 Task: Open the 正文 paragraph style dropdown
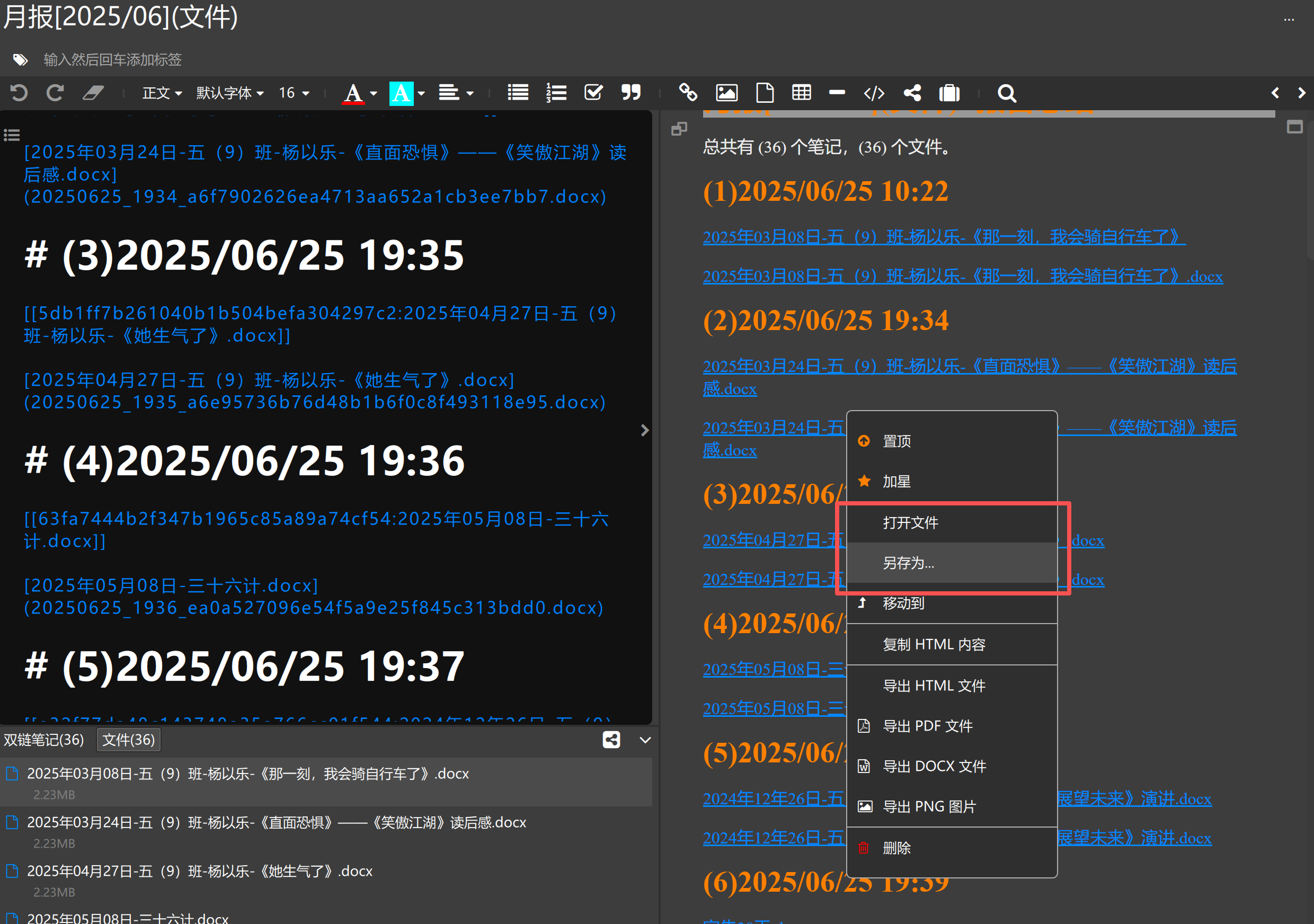[x=162, y=93]
